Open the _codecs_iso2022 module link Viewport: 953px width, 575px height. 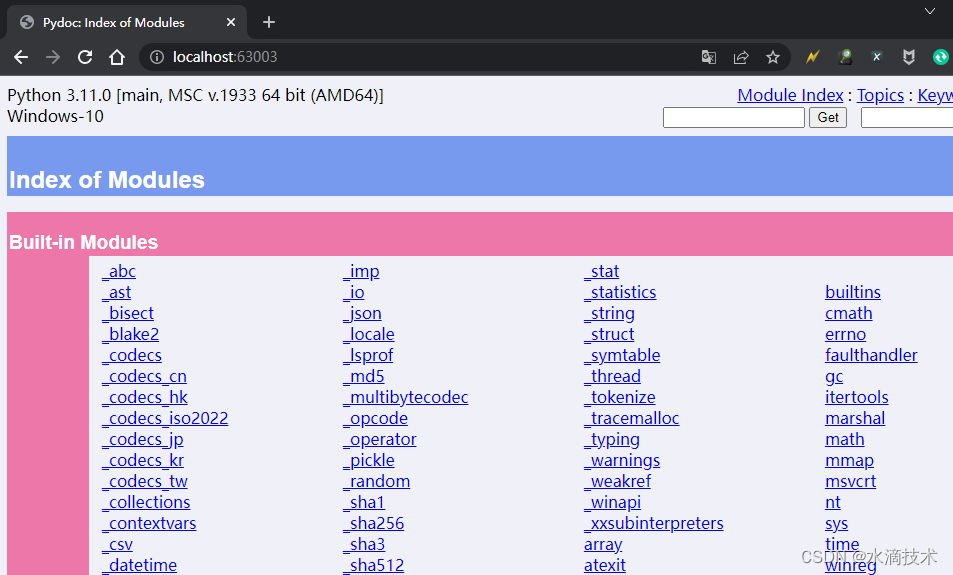pos(165,418)
